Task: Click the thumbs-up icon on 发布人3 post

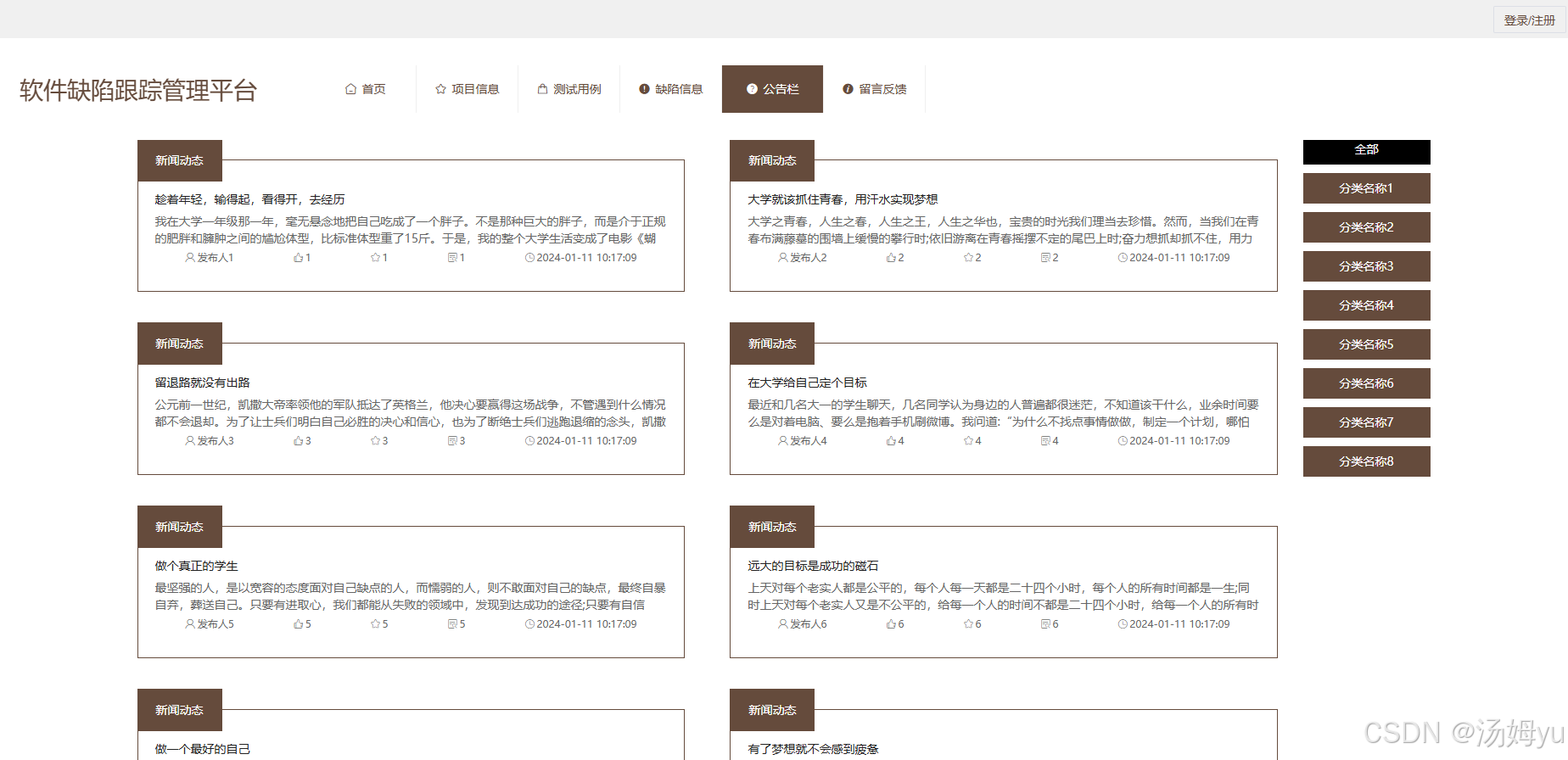Action: [x=298, y=441]
